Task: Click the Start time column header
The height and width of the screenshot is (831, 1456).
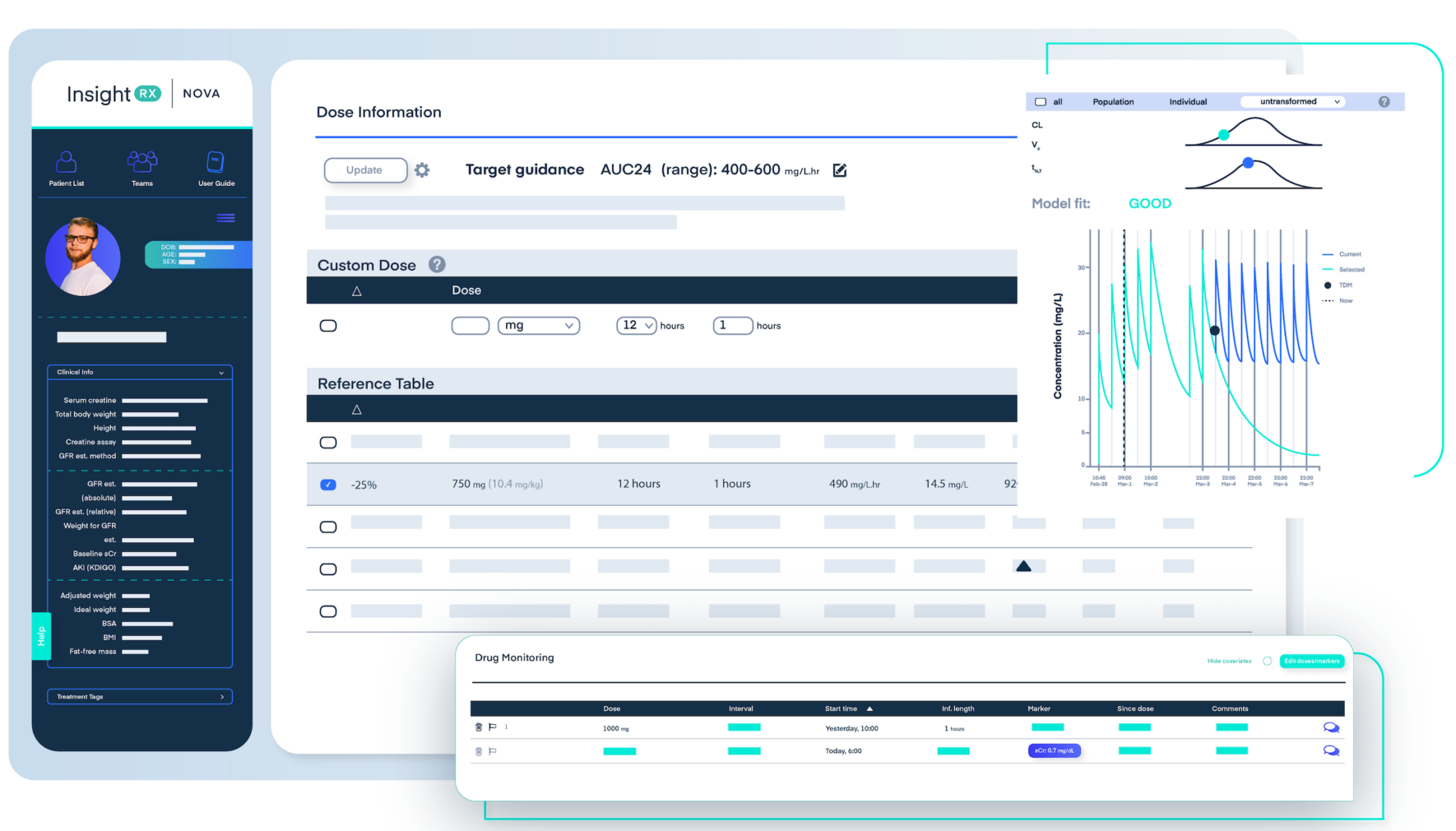Action: [x=841, y=708]
